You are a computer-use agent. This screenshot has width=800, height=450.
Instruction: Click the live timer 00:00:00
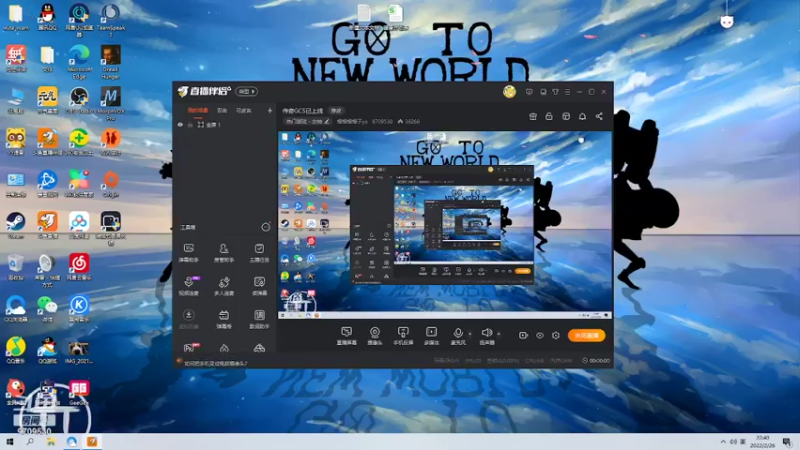coord(596,361)
